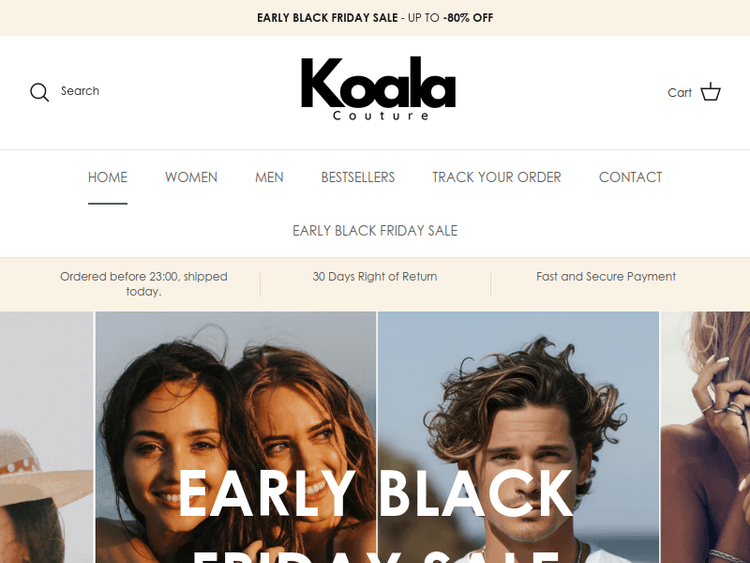Viewport: 750px width, 563px height.
Task: Go to the HOME menu item
Action: coord(108,177)
